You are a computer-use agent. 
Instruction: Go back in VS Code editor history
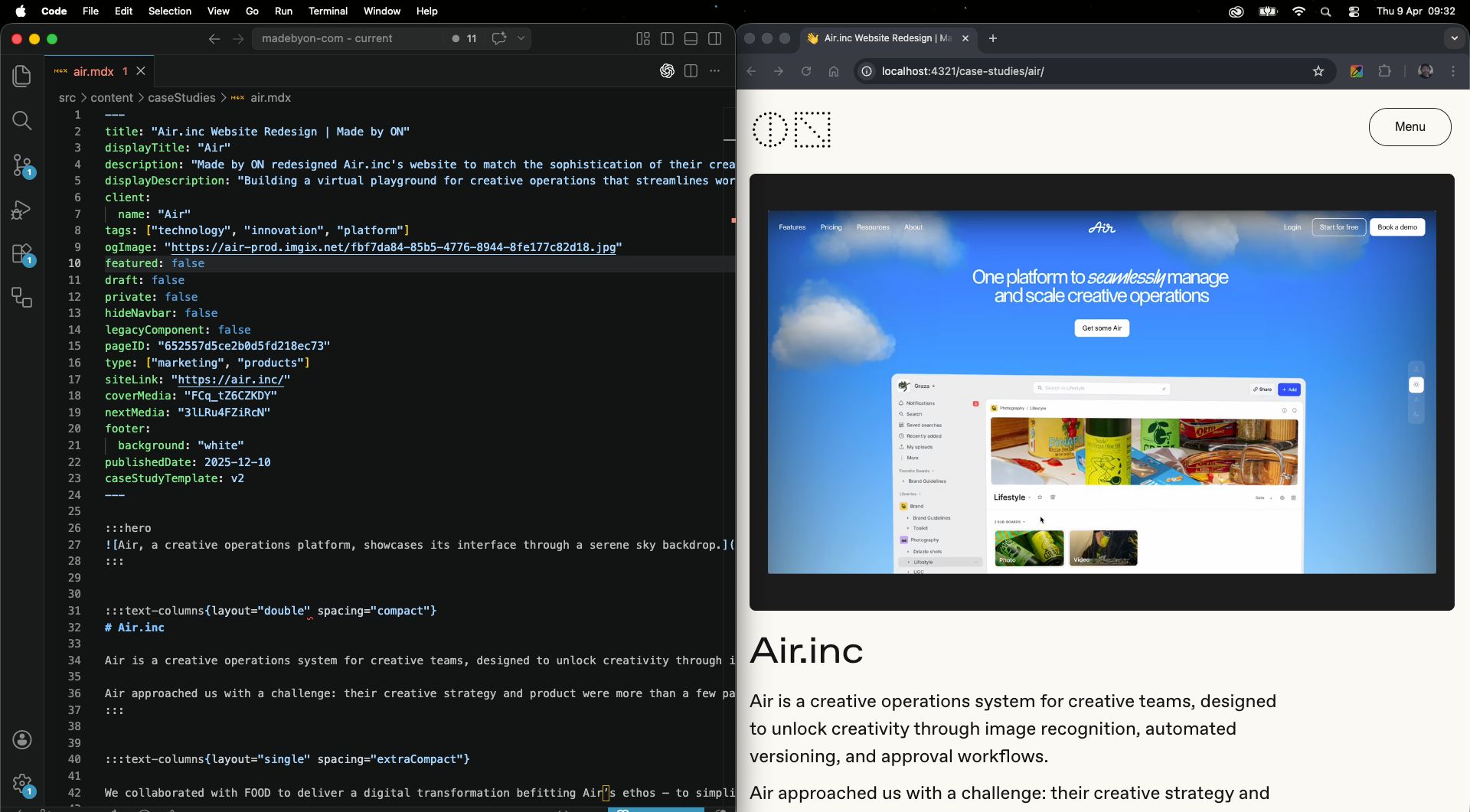(x=214, y=38)
